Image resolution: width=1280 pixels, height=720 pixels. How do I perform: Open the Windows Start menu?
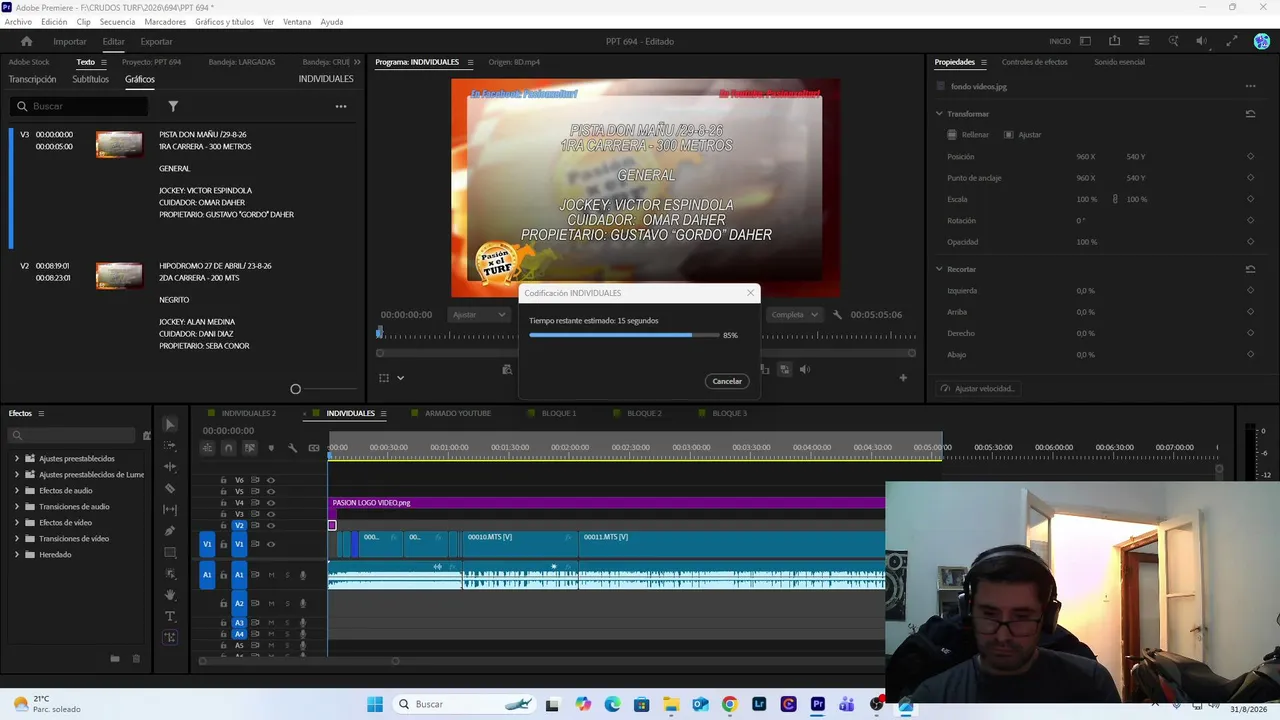coord(375,704)
